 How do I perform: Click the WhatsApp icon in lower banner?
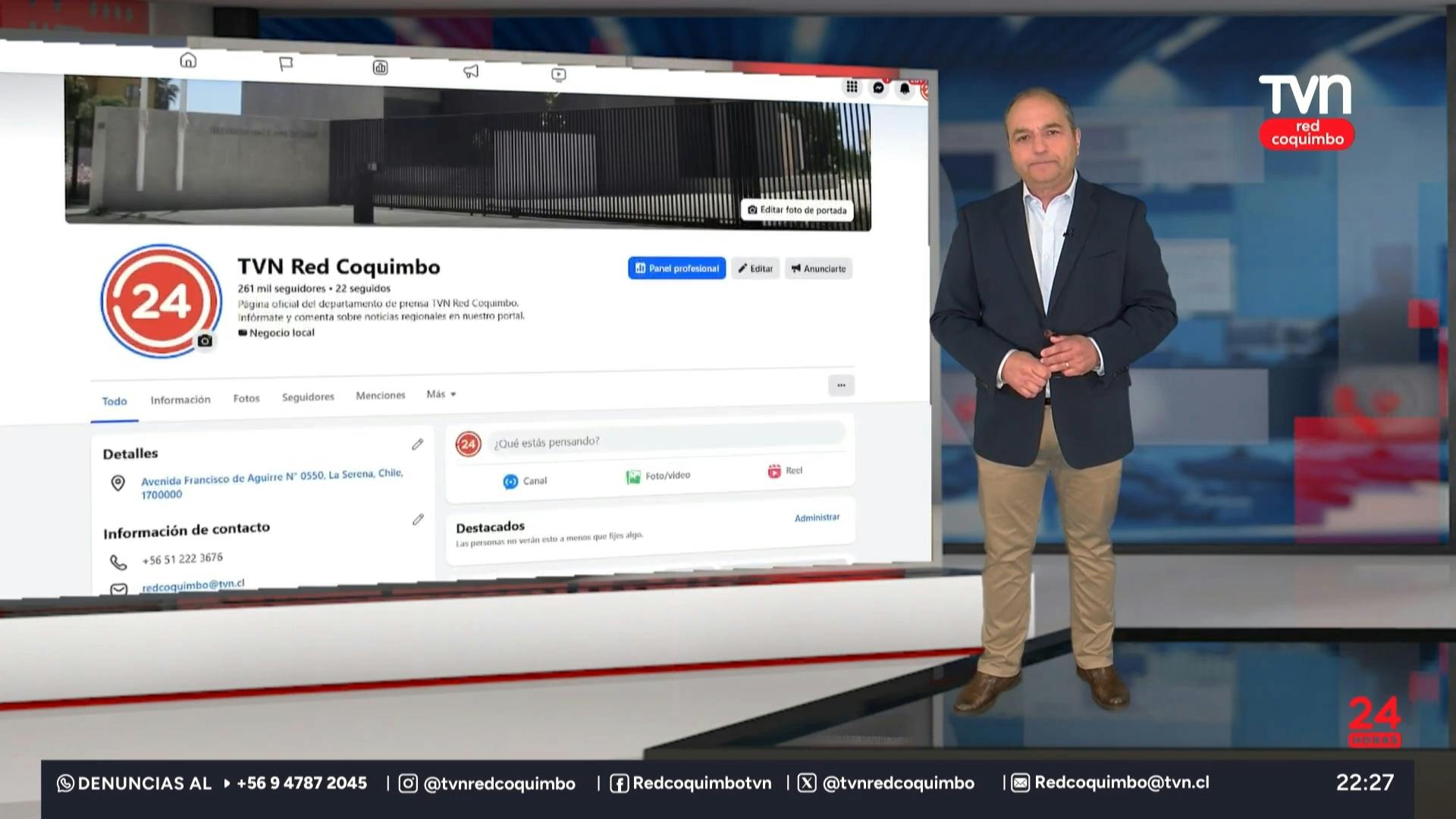point(65,783)
